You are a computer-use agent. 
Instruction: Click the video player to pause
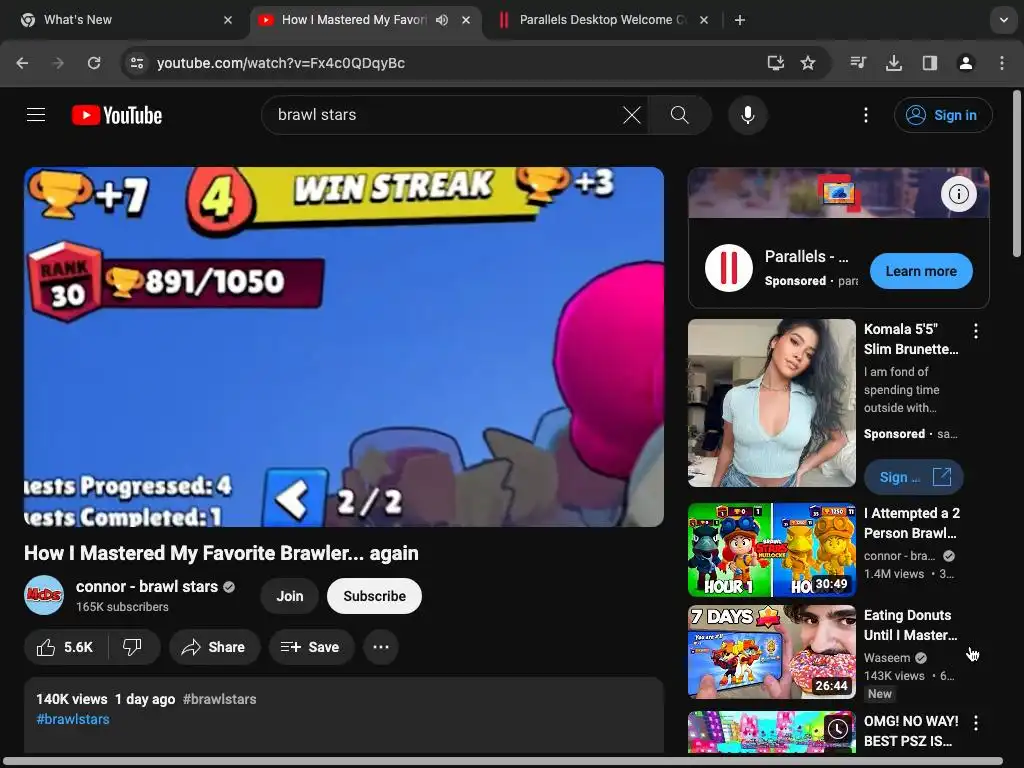pyautogui.click(x=344, y=347)
